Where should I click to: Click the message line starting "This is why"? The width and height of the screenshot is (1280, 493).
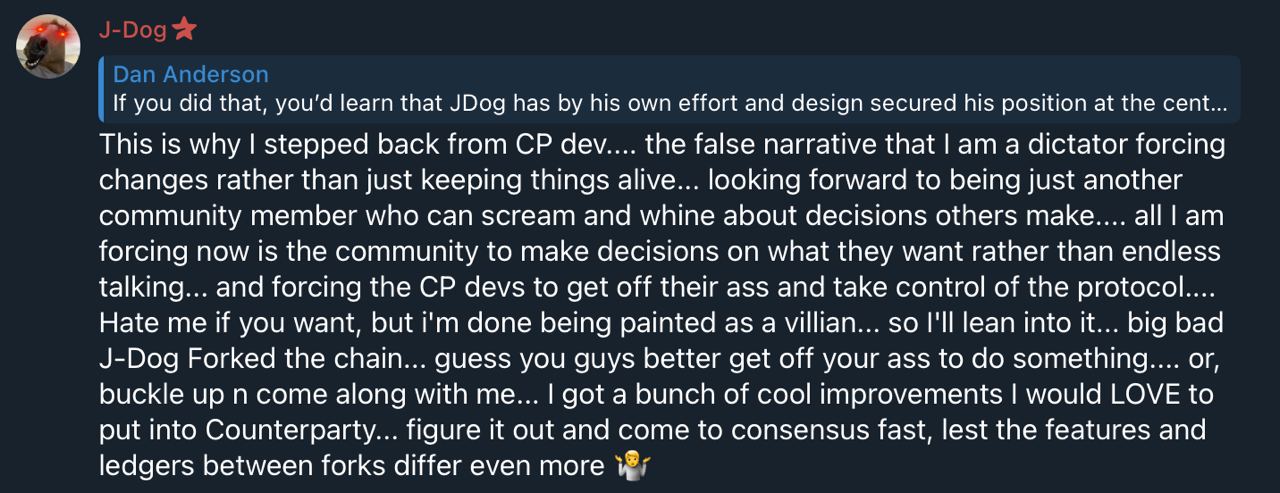pos(662,145)
